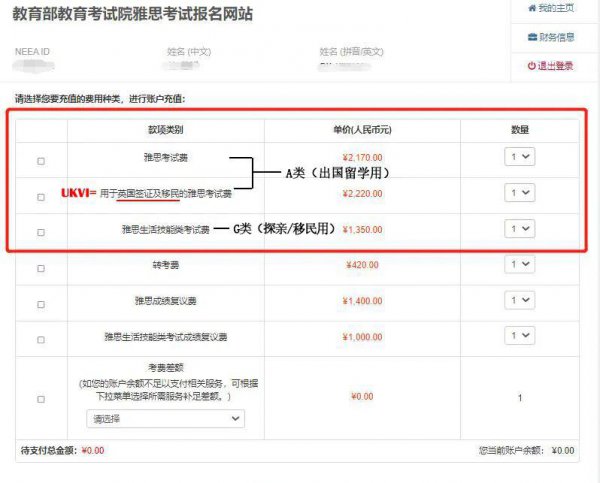Screen dimensions: 600x483
Task: Click the 待支付总金额 ¥0.00 value
Action: coord(93,450)
